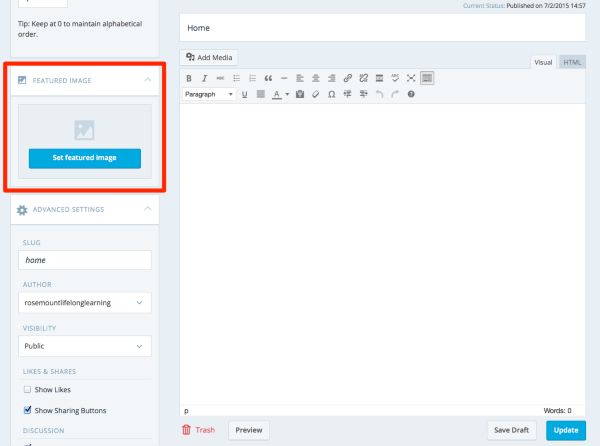
Task: Enable the Show Likes checkbox
Action: click(x=27, y=390)
